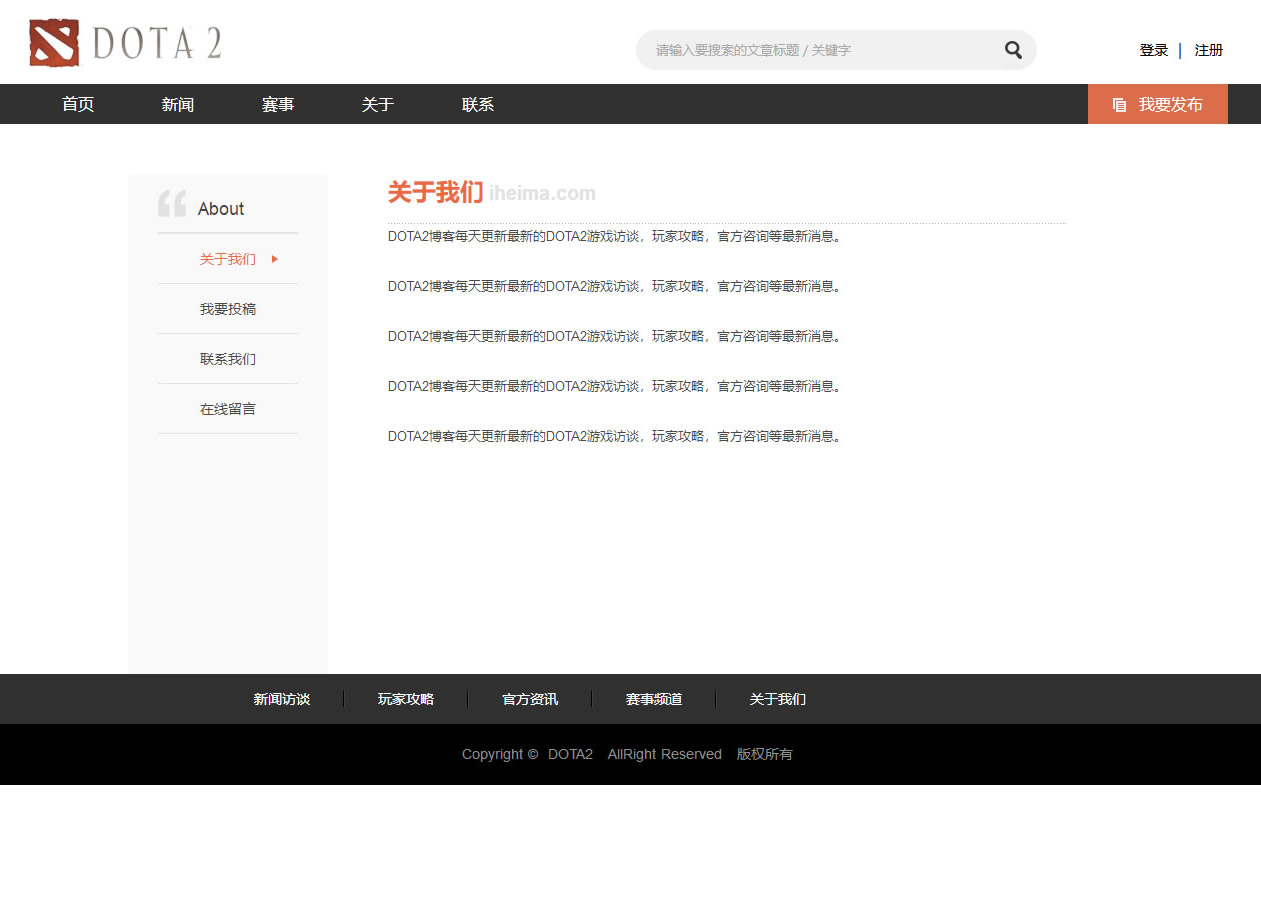Visit 玩家攻略 in the footer
Screen dimensions: 1261x917
point(406,699)
